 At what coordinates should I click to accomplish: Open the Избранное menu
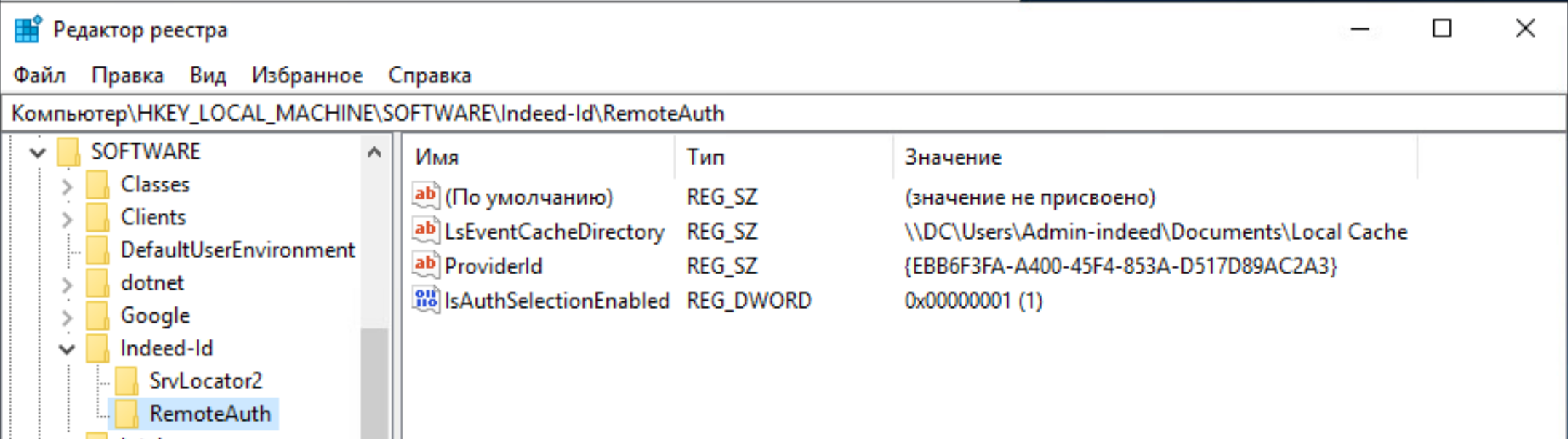pos(306,75)
